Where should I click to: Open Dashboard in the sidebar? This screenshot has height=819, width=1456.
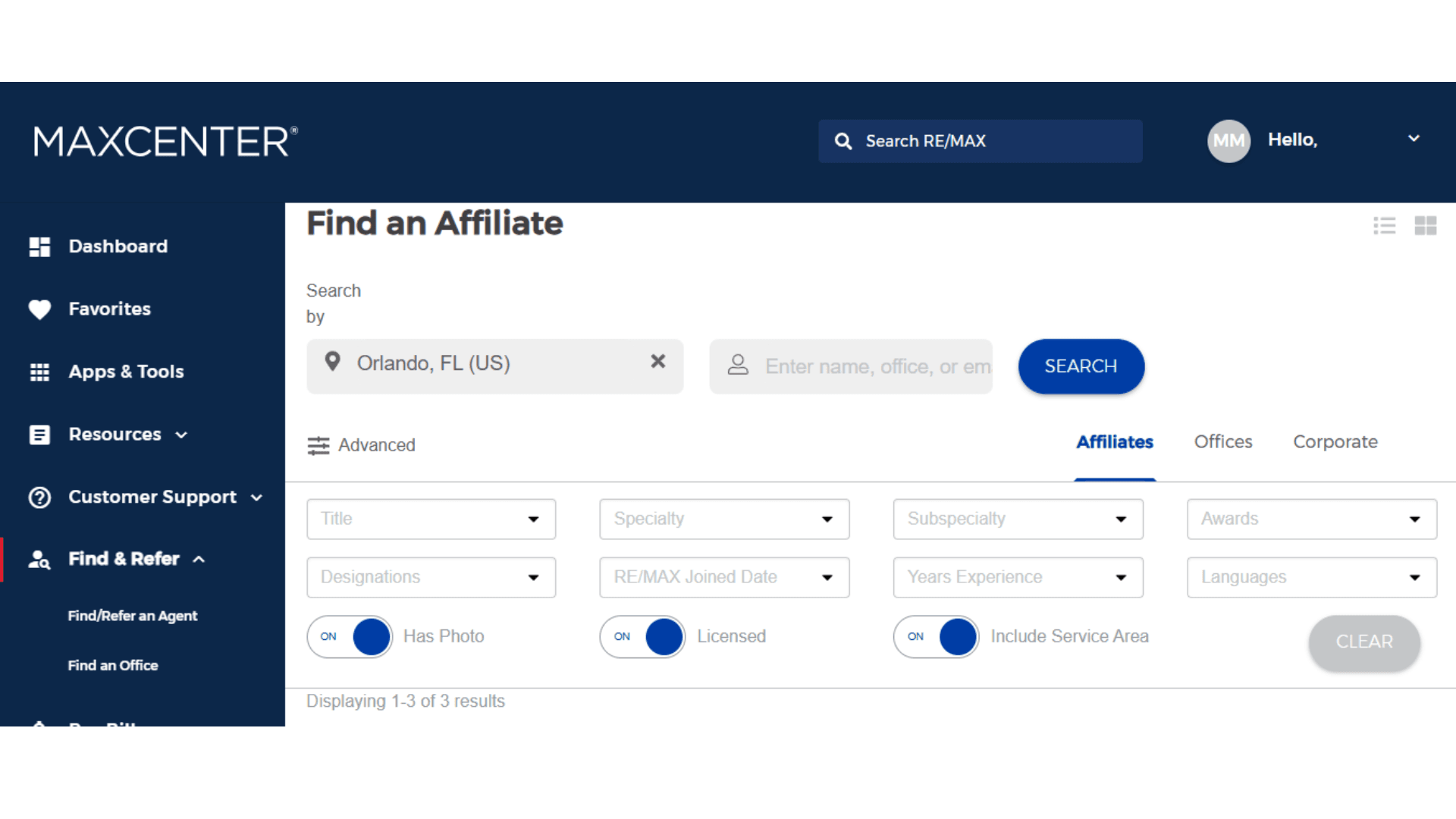(x=118, y=246)
